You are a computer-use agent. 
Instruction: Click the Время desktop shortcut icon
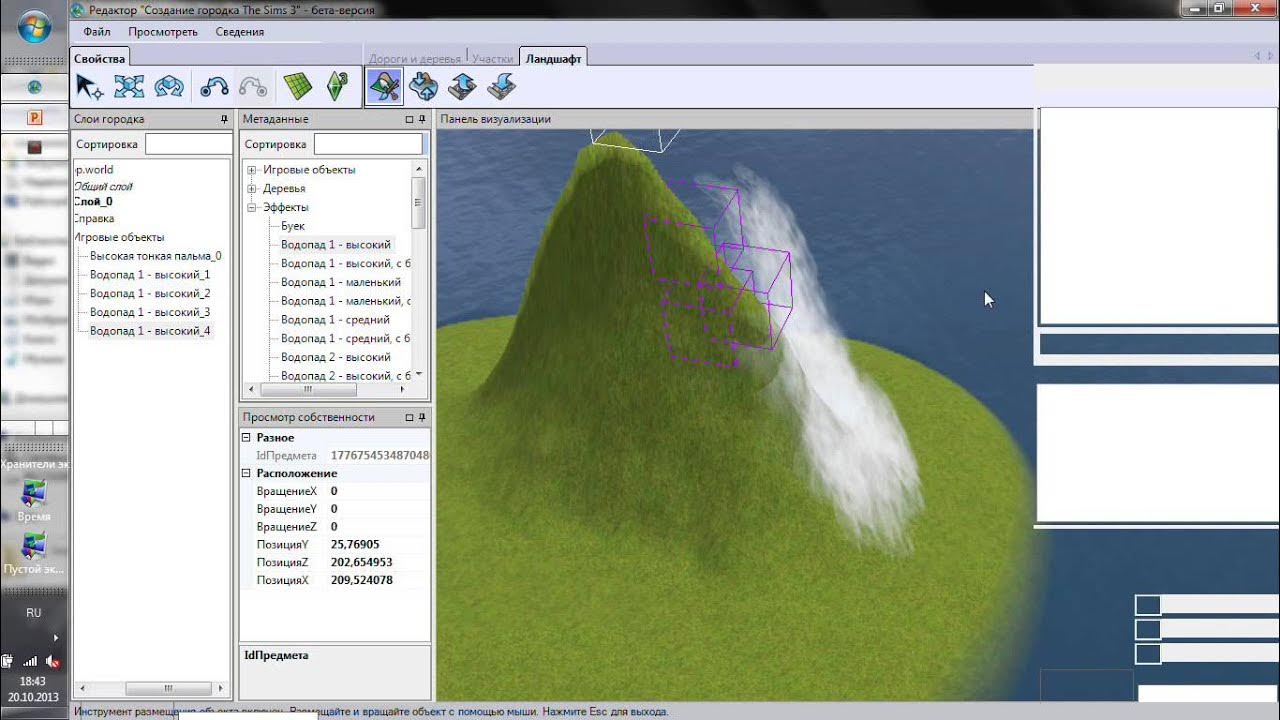coord(34,500)
